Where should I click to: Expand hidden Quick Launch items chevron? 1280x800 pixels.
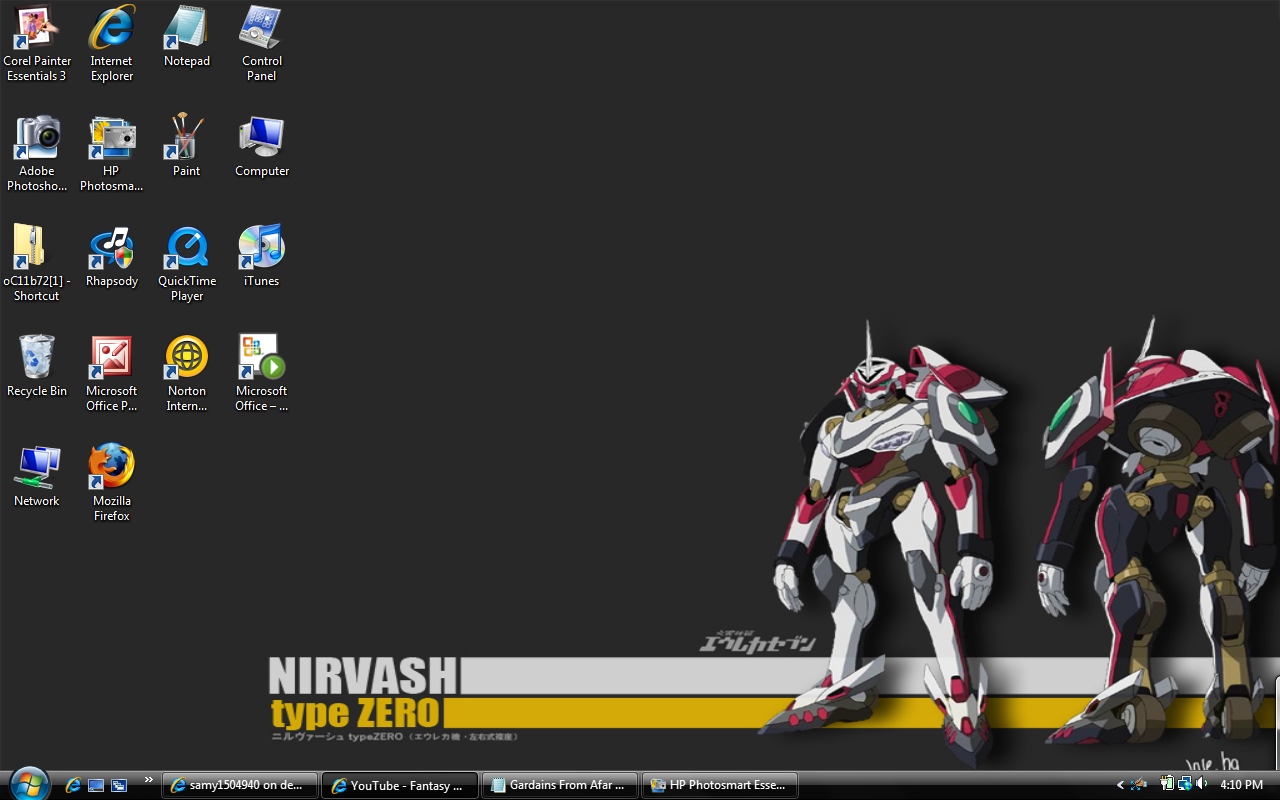click(149, 780)
